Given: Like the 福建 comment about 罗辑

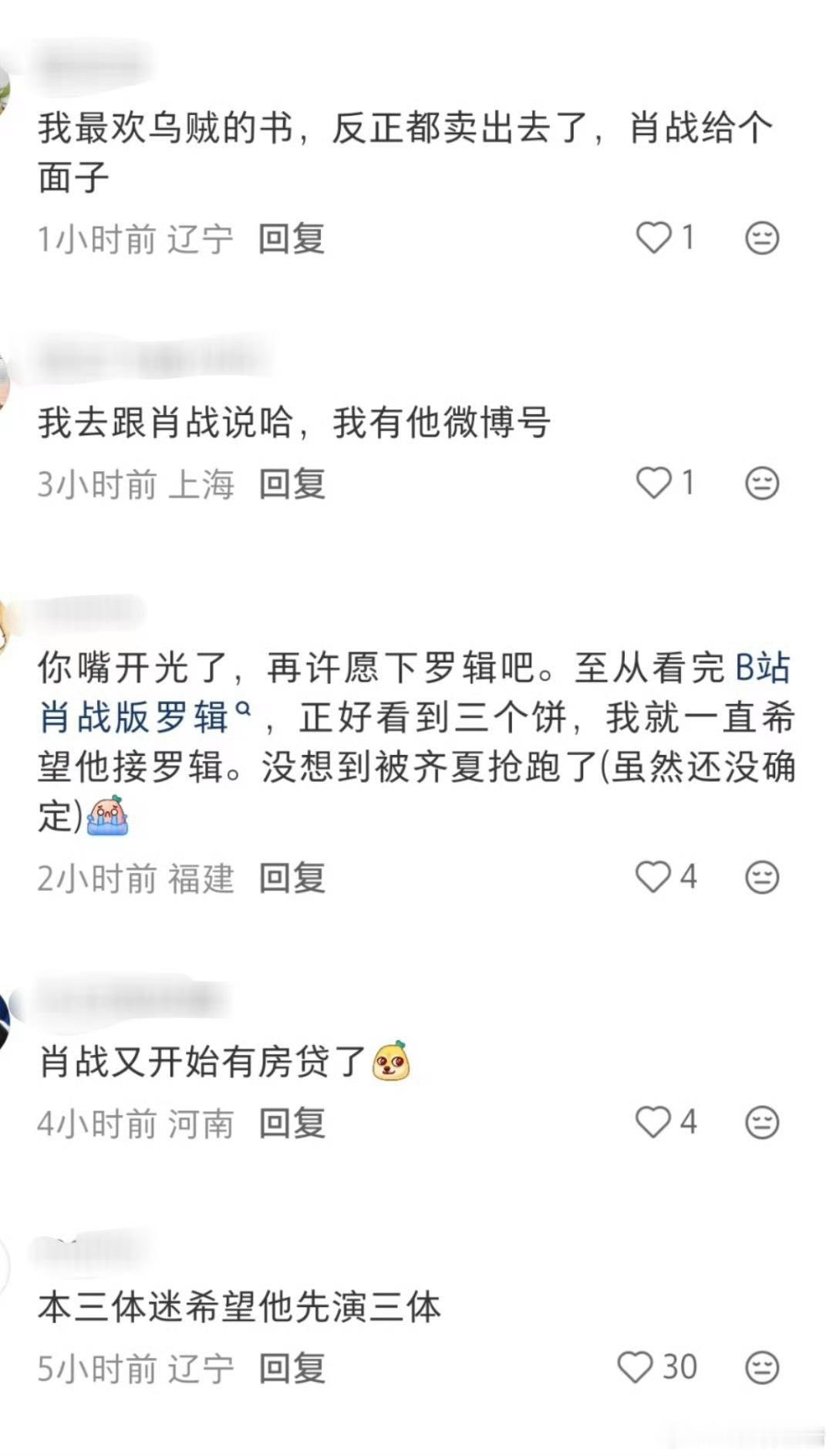Looking at the screenshot, I should (653, 877).
